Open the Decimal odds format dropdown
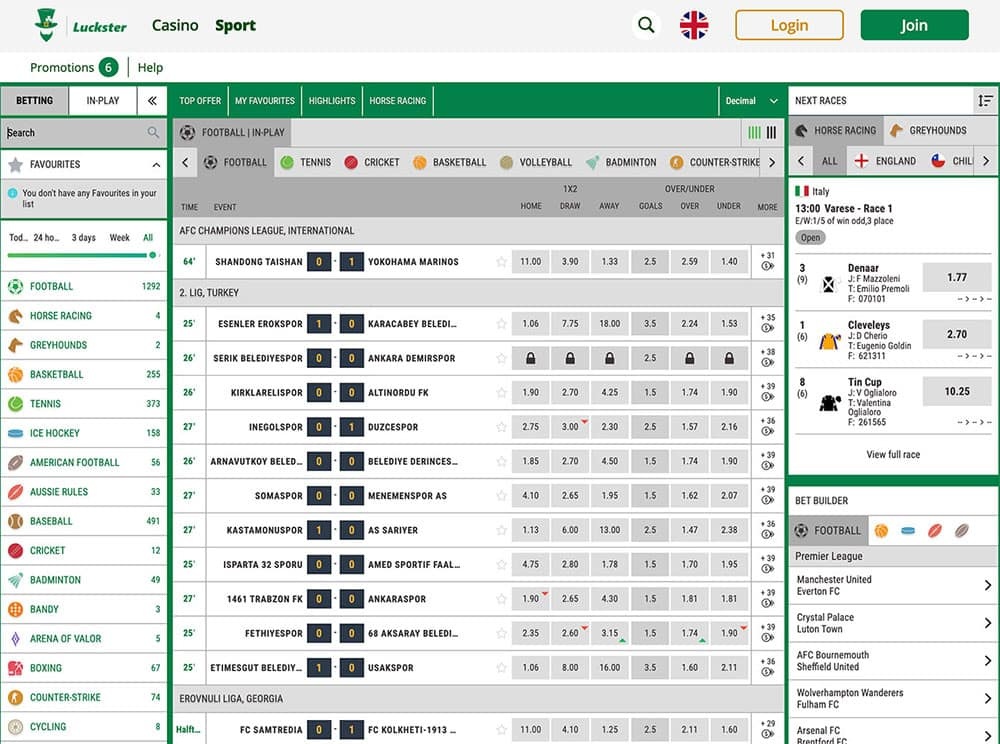Screen dimensions: 1000x744 coord(751,101)
